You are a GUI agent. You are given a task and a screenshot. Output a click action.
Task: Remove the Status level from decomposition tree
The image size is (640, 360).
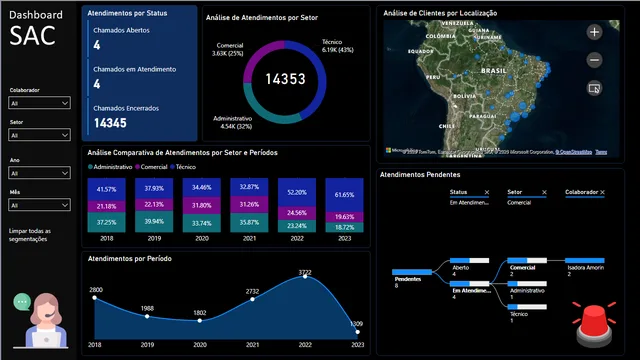[487, 192]
